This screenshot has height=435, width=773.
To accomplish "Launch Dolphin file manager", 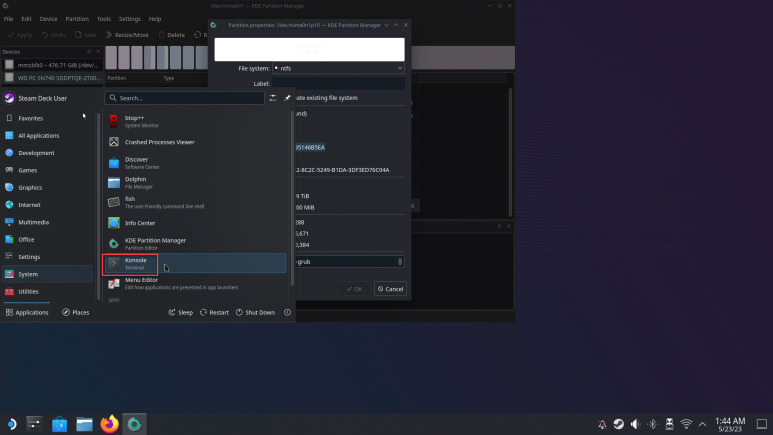I will click(195, 182).
